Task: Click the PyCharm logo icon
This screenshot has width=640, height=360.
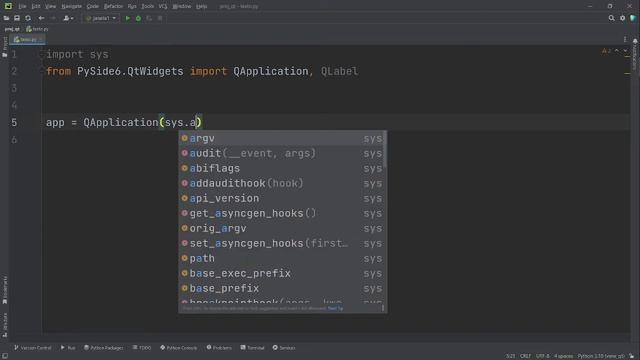Action: click(x=8, y=6)
